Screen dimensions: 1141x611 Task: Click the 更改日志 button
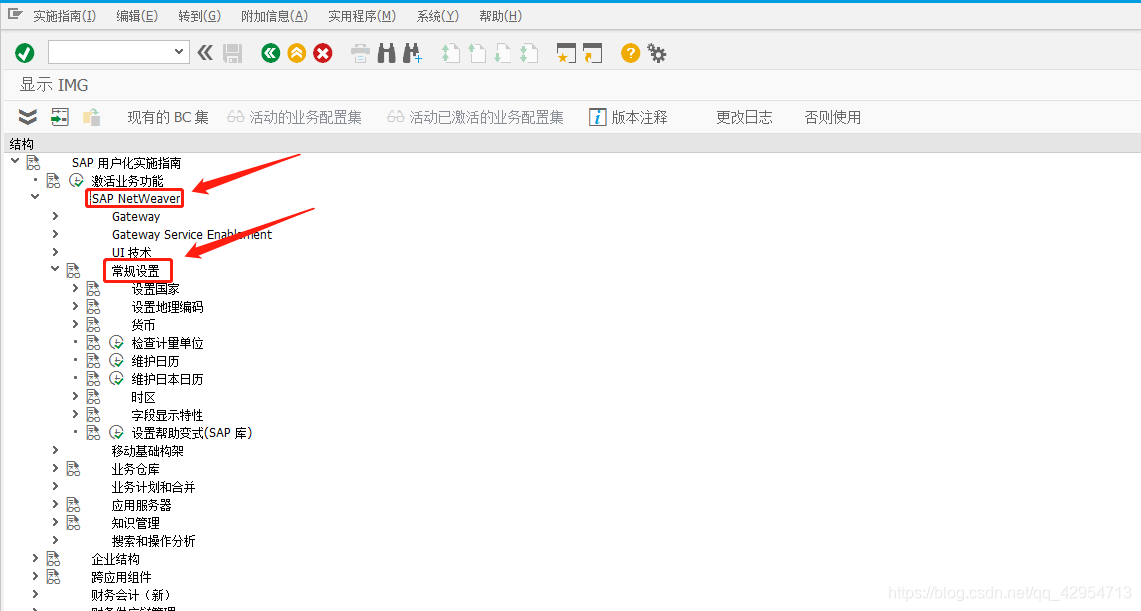click(x=744, y=117)
